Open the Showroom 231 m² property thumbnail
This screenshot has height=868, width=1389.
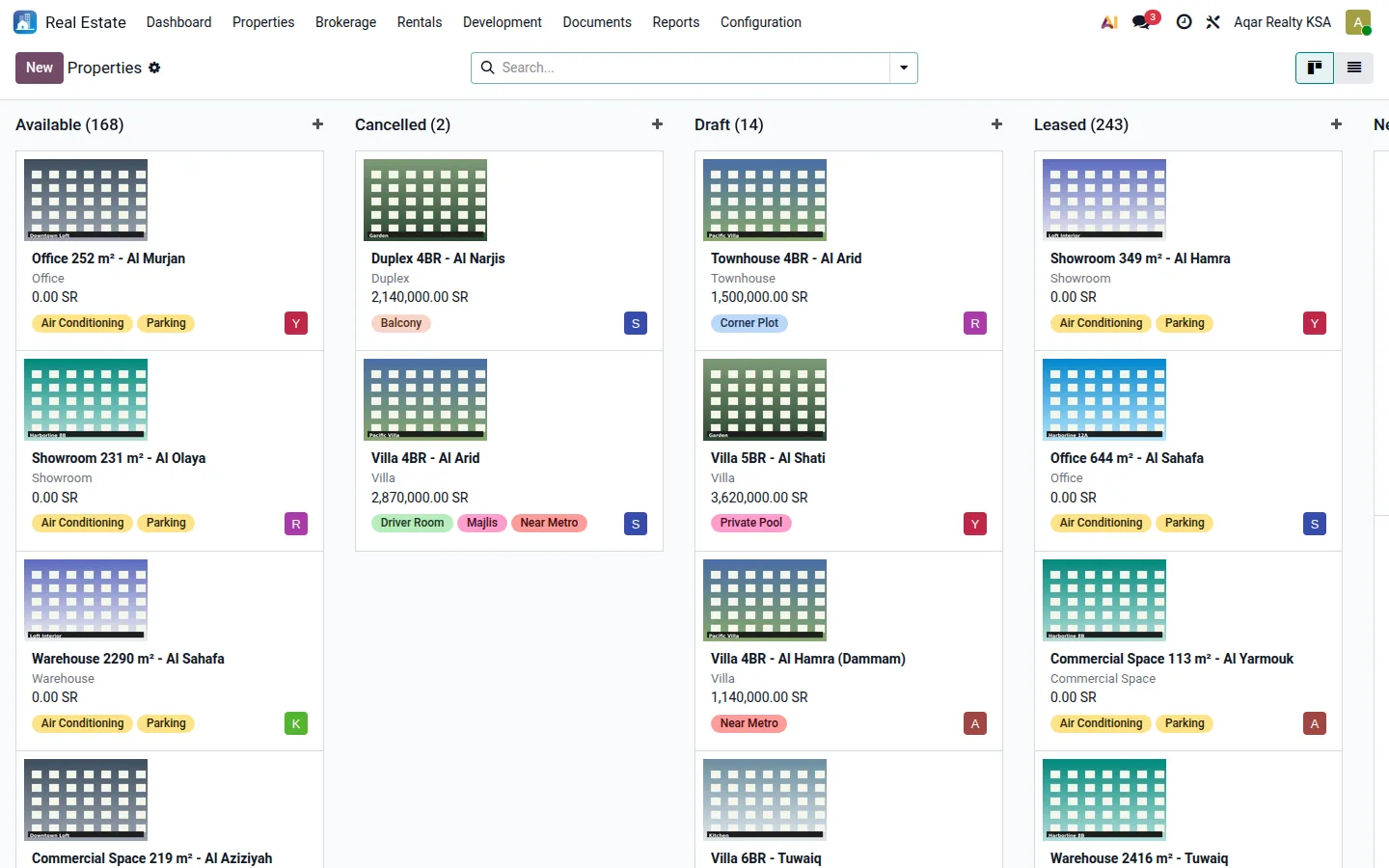(x=86, y=399)
